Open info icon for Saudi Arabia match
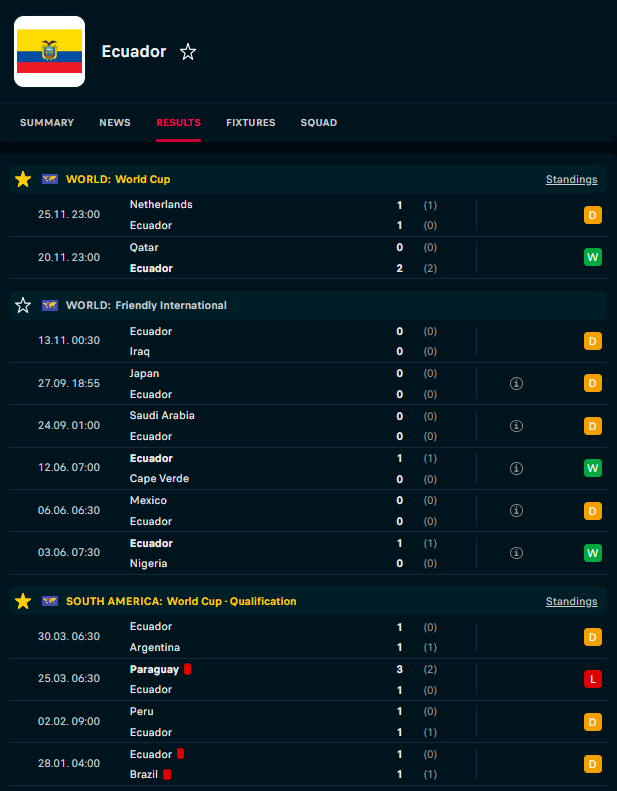 (x=516, y=426)
